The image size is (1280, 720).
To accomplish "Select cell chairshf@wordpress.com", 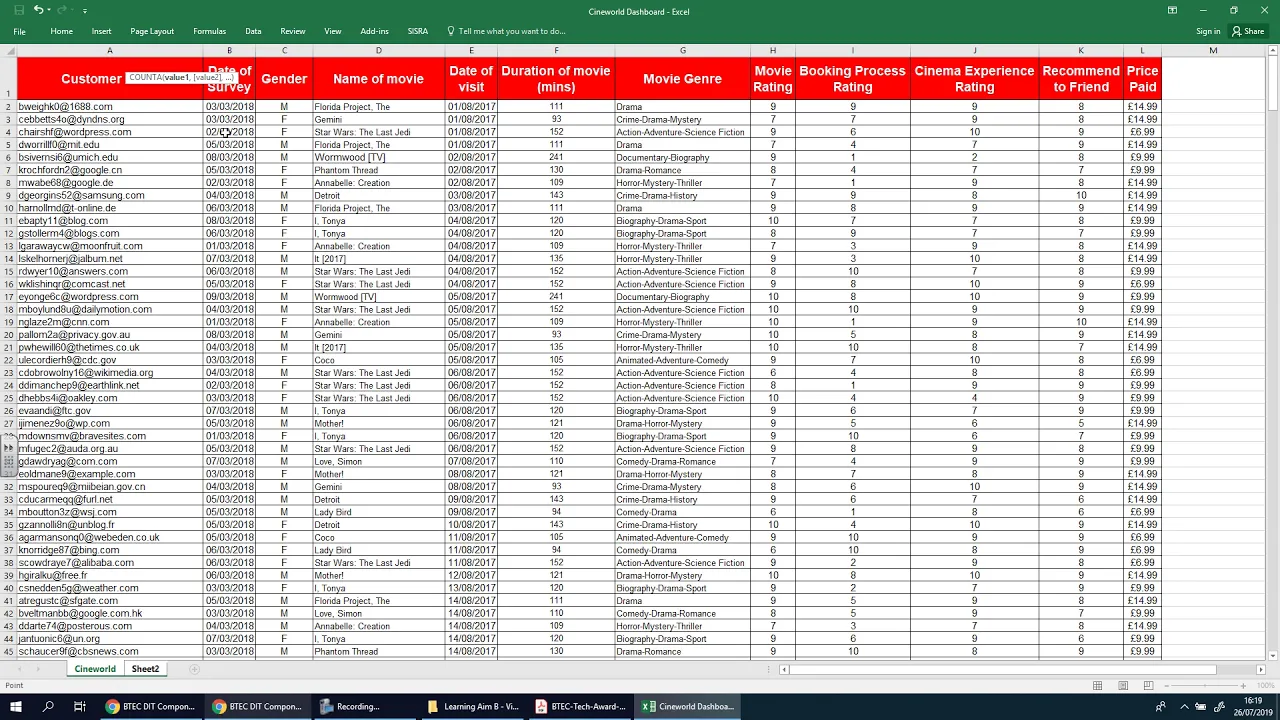I will pyautogui.click(x=109, y=132).
